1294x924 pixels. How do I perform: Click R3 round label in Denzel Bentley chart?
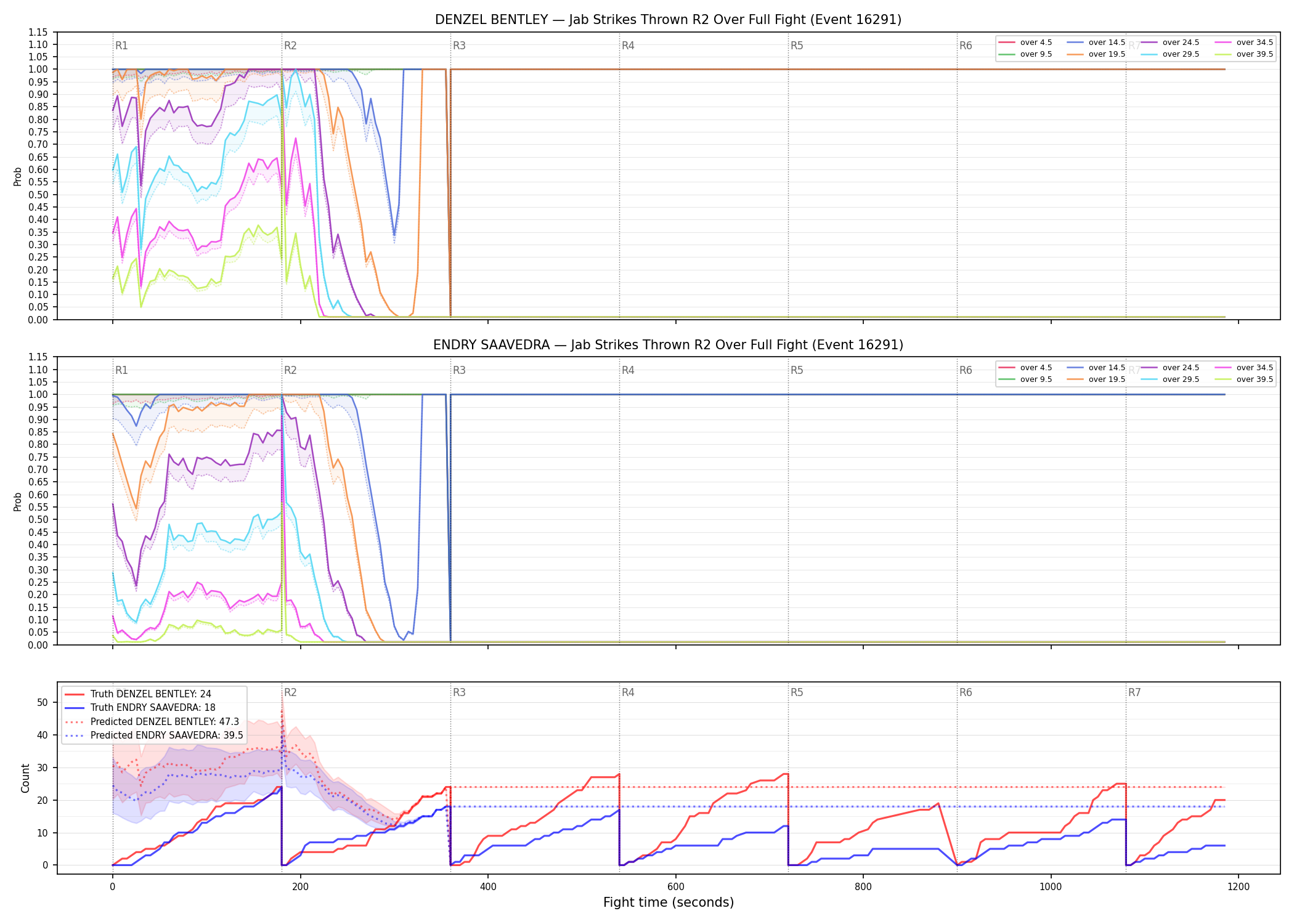click(x=459, y=46)
